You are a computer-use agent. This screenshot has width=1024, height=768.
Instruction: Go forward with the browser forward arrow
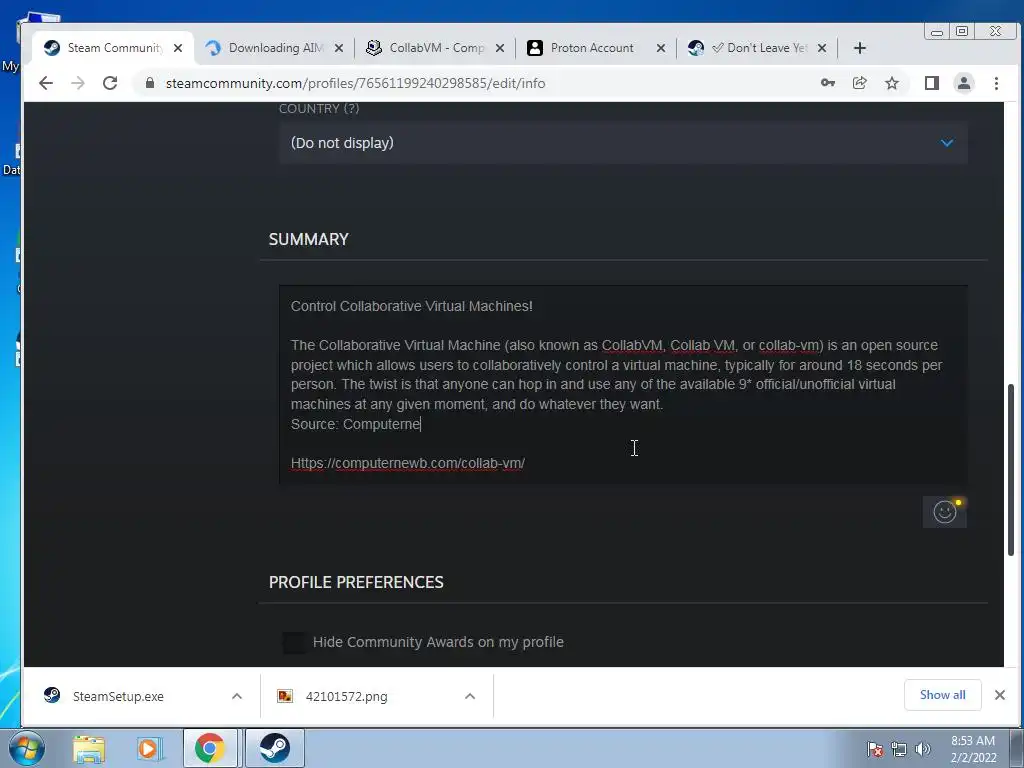78,83
